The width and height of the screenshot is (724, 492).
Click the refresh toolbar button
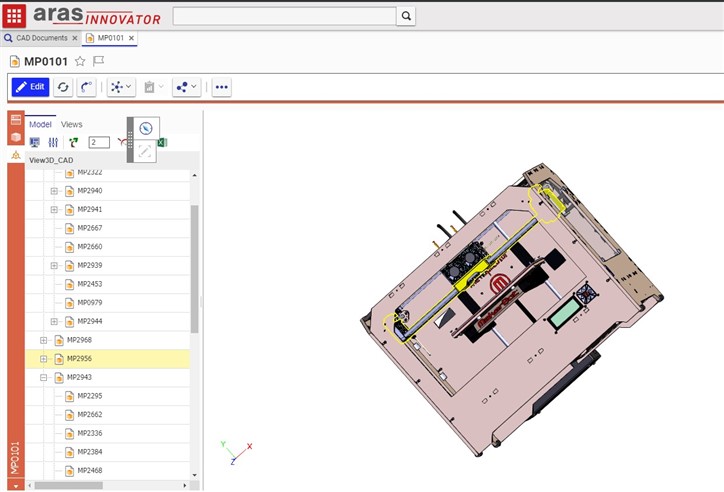click(63, 87)
